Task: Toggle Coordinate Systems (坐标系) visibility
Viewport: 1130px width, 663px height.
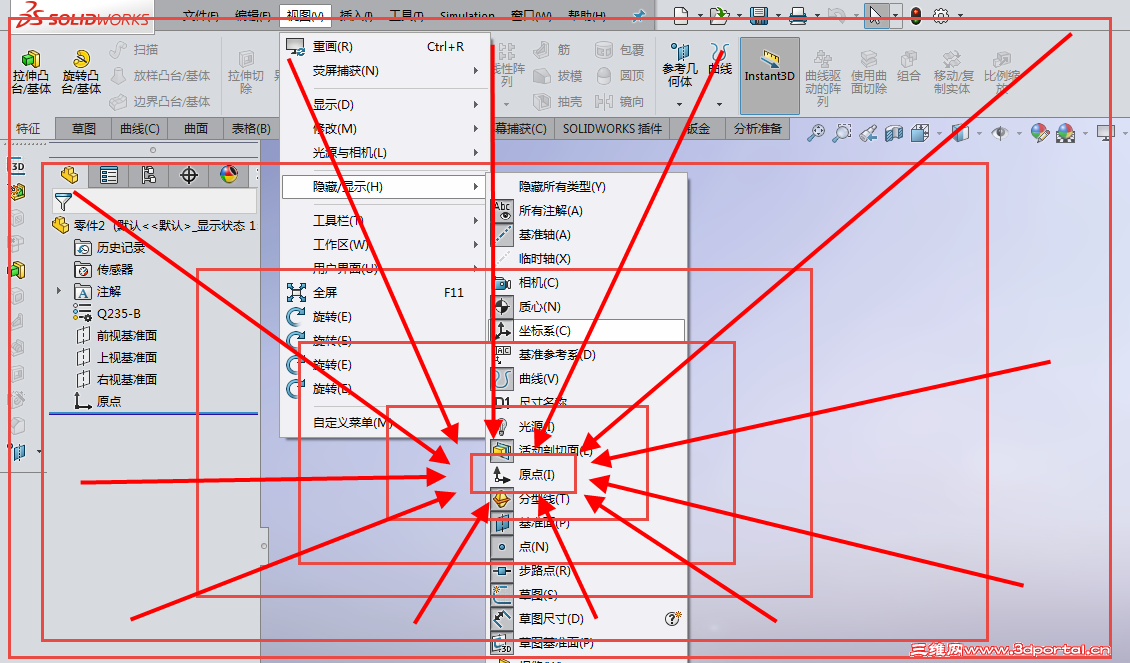Action: click(x=587, y=331)
